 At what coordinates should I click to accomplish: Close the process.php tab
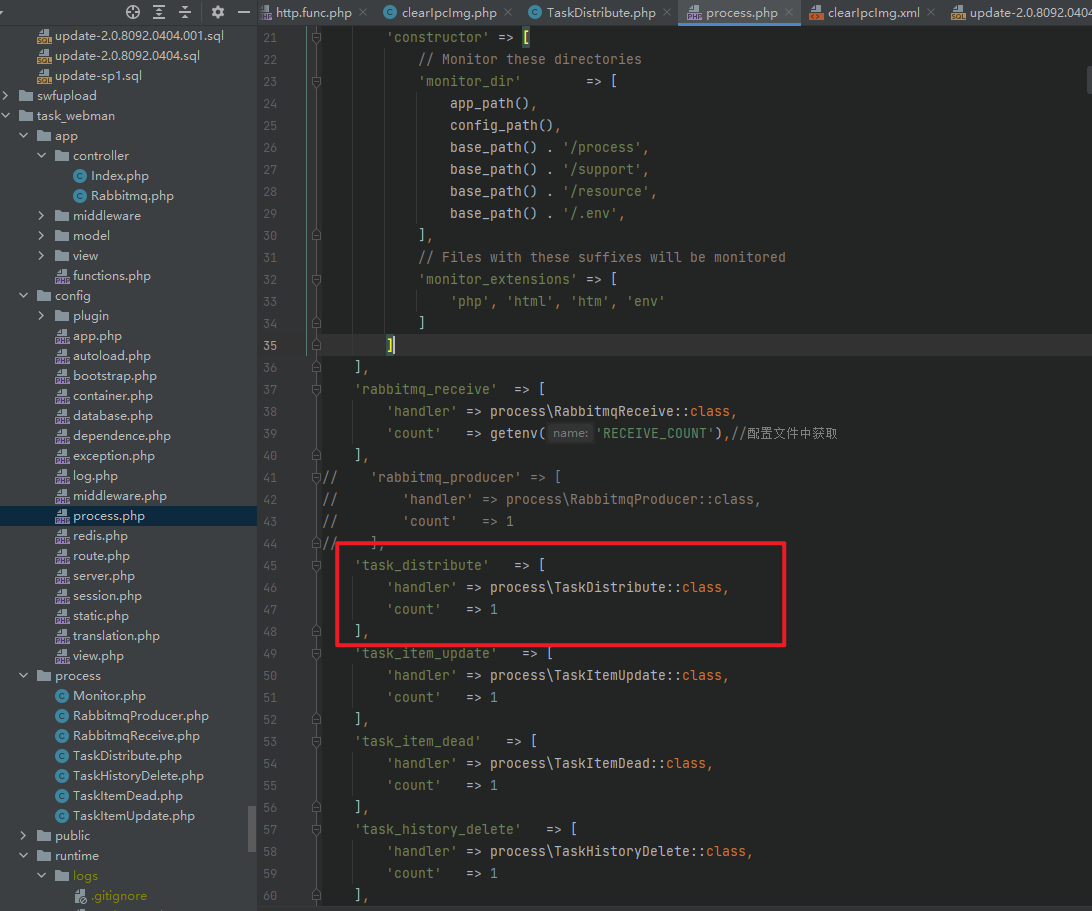point(789,13)
